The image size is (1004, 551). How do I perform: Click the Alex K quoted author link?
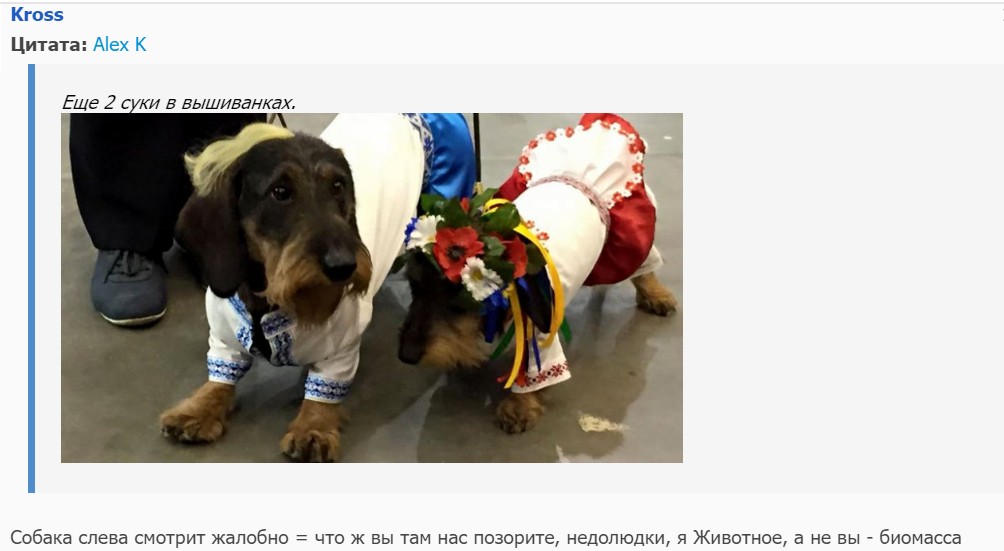(x=120, y=44)
